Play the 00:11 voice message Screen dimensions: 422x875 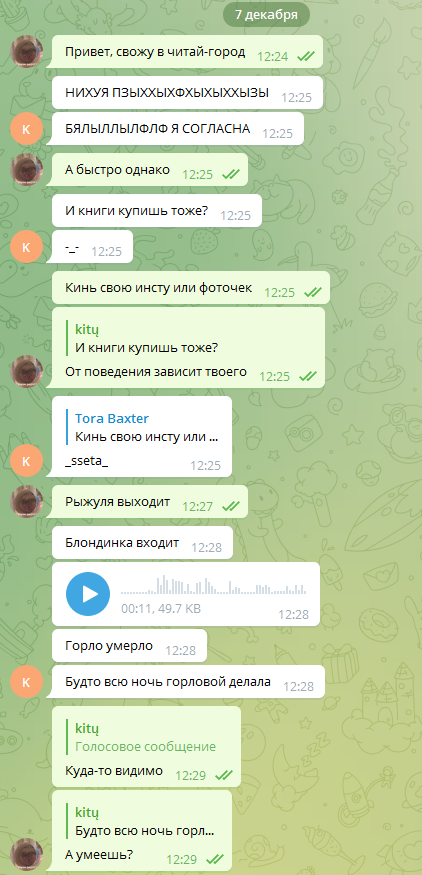pyautogui.click(x=88, y=593)
